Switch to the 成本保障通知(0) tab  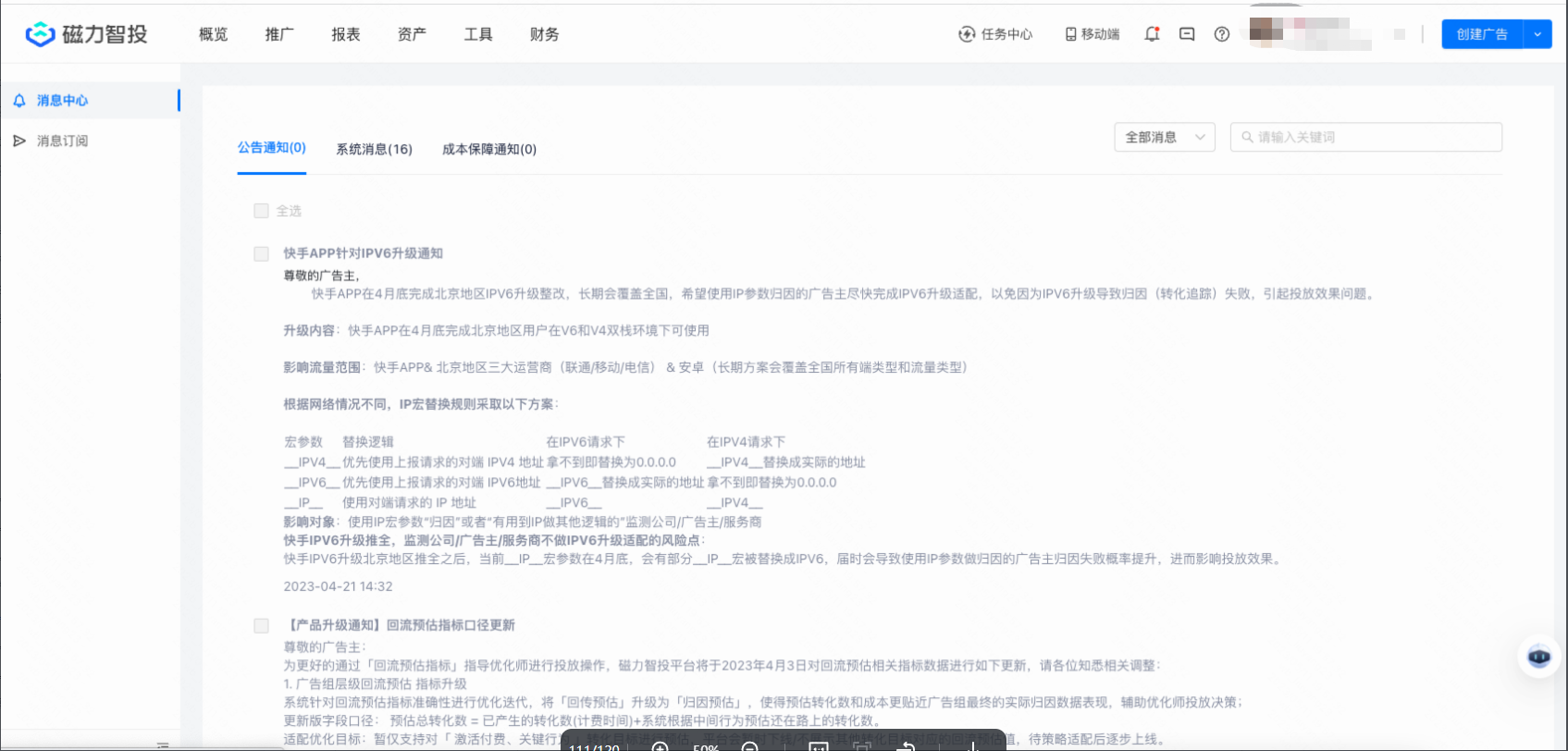tap(489, 149)
